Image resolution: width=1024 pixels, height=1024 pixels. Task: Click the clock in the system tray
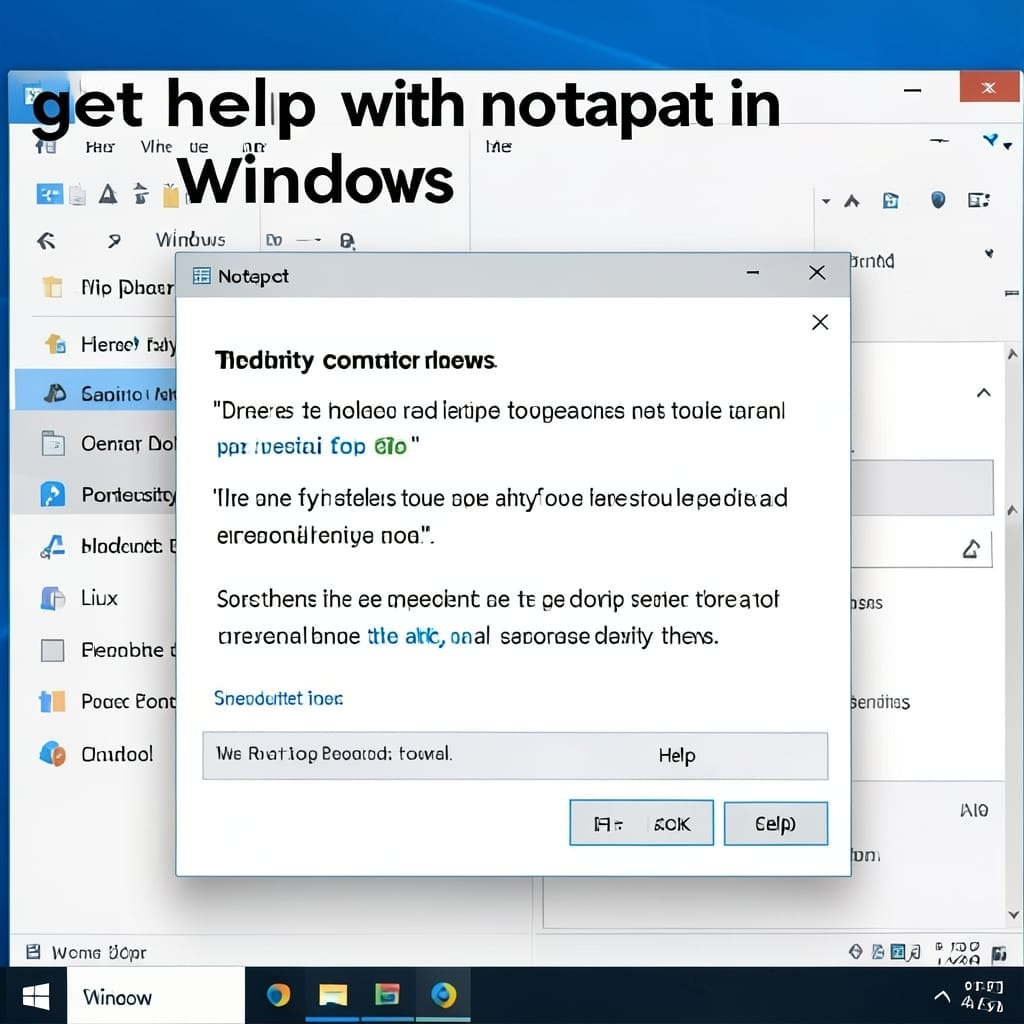click(x=983, y=995)
